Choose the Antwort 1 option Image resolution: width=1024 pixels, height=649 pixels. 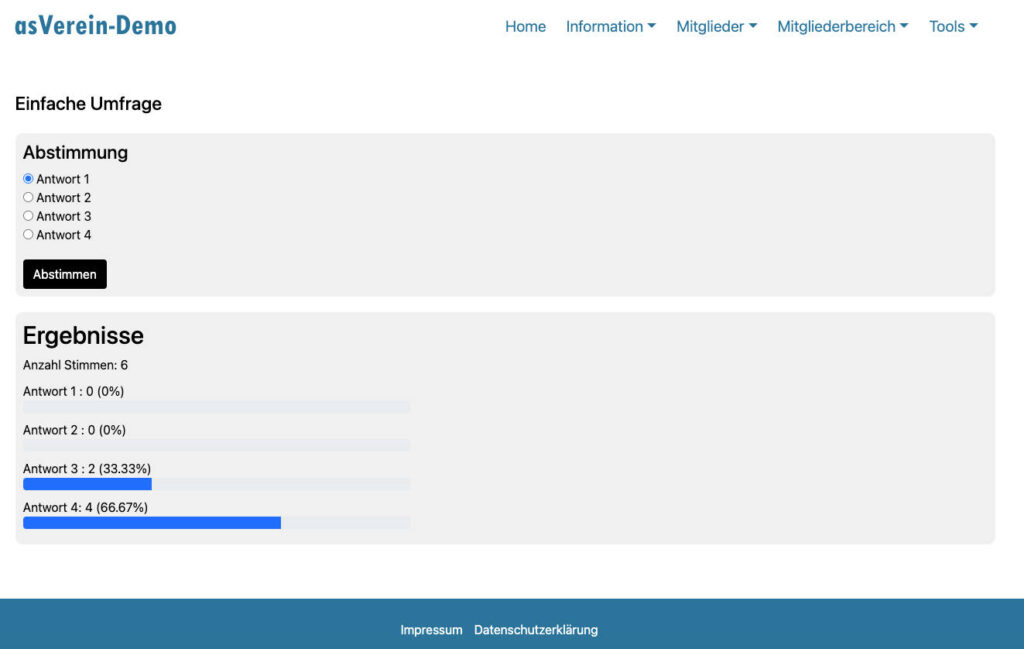(x=28, y=178)
